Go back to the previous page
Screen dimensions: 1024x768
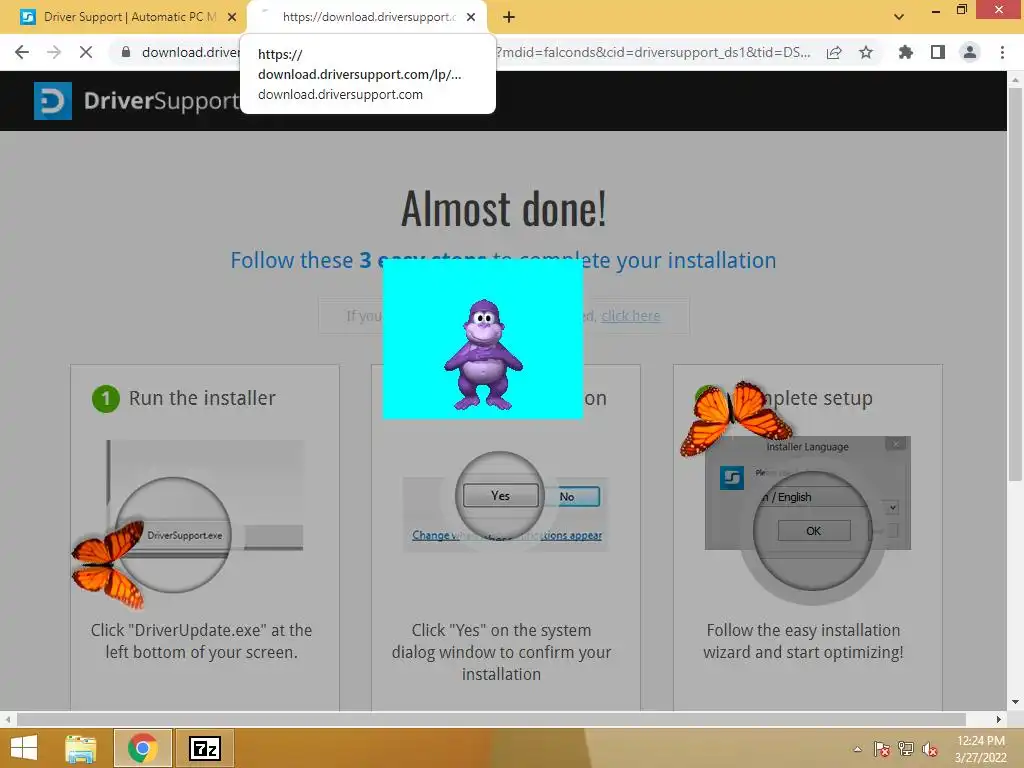22,52
